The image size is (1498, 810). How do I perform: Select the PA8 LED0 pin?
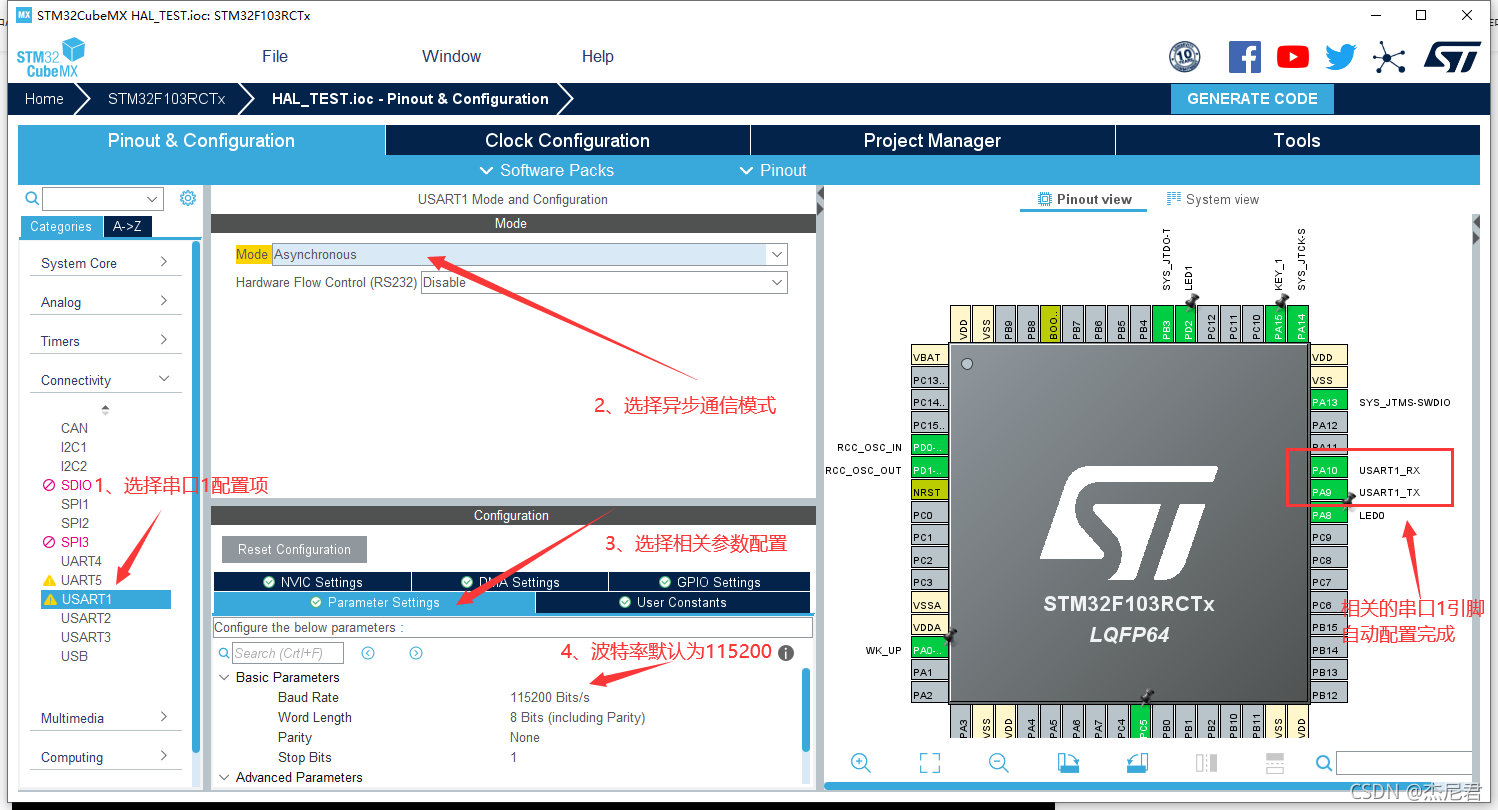(x=1328, y=515)
